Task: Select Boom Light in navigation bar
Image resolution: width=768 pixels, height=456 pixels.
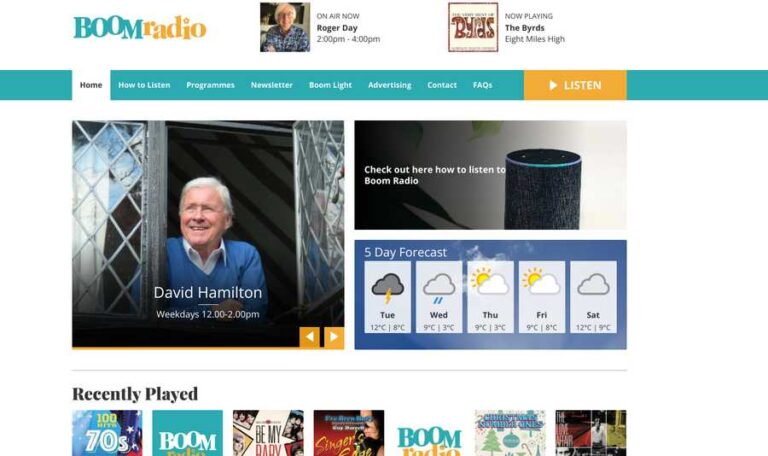Action: click(x=331, y=85)
